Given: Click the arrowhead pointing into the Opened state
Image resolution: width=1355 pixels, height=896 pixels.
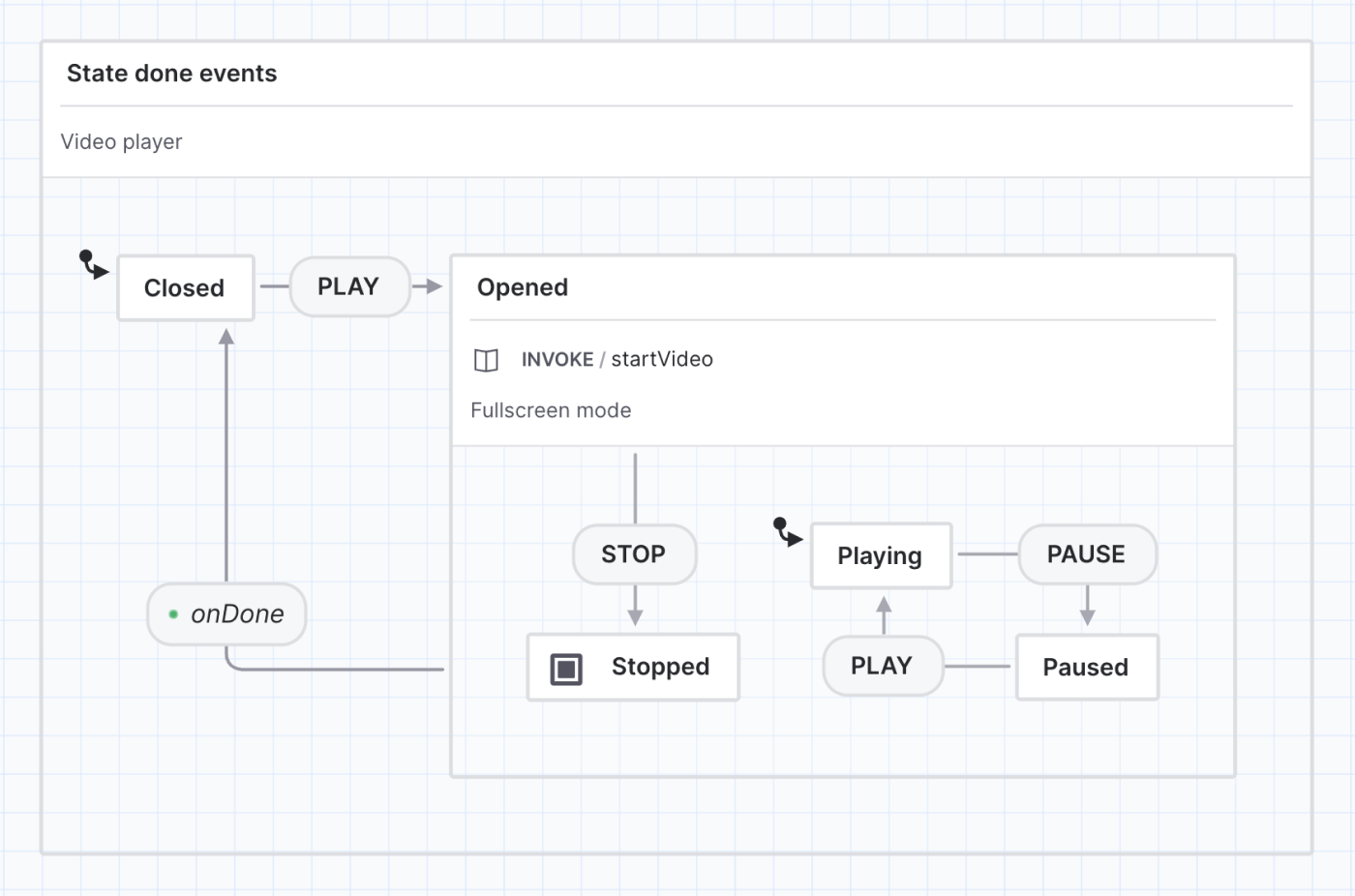Looking at the screenshot, I should [434, 286].
